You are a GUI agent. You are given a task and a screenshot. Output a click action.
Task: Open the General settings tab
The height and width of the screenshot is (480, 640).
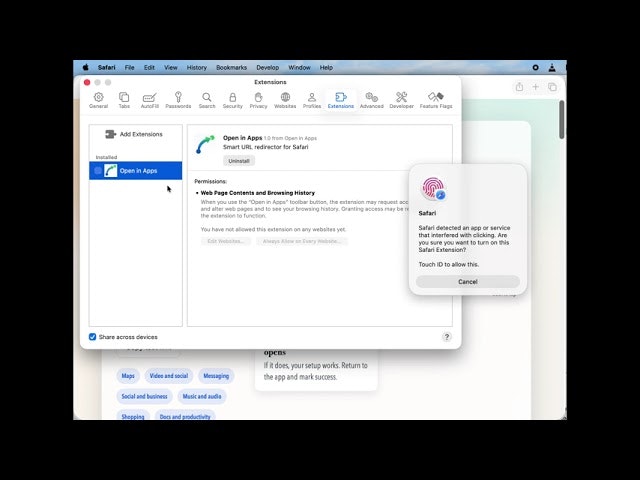(x=98, y=100)
